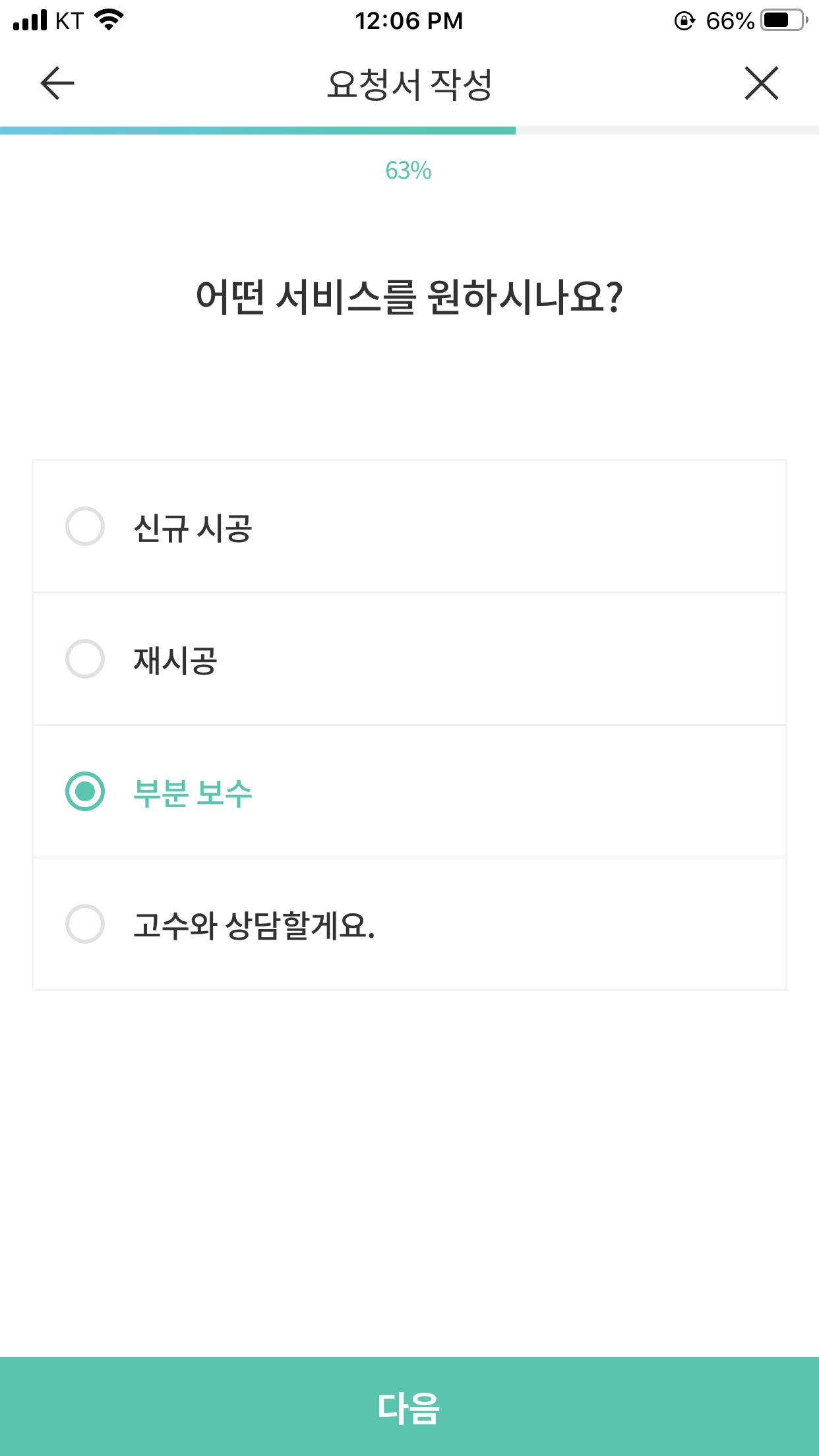Screen dimensions: 819x1456
Task: Tap the rotation lock status icon
Action: (684, 21)
